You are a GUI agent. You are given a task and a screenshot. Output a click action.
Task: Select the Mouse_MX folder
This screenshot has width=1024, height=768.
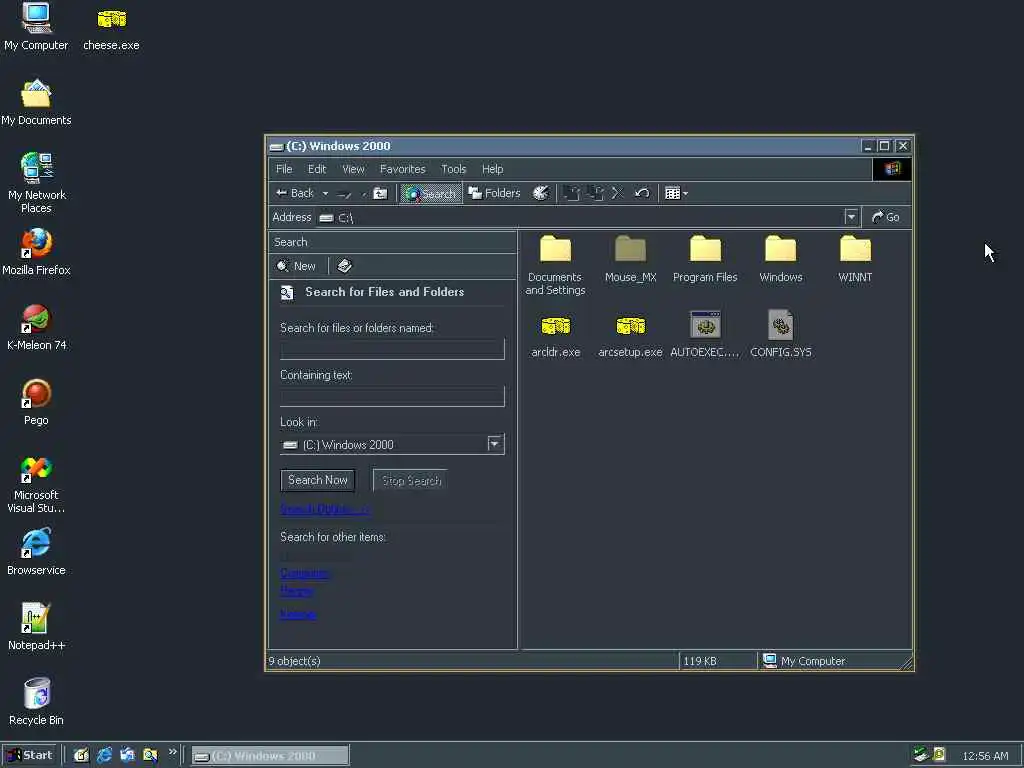630,259
